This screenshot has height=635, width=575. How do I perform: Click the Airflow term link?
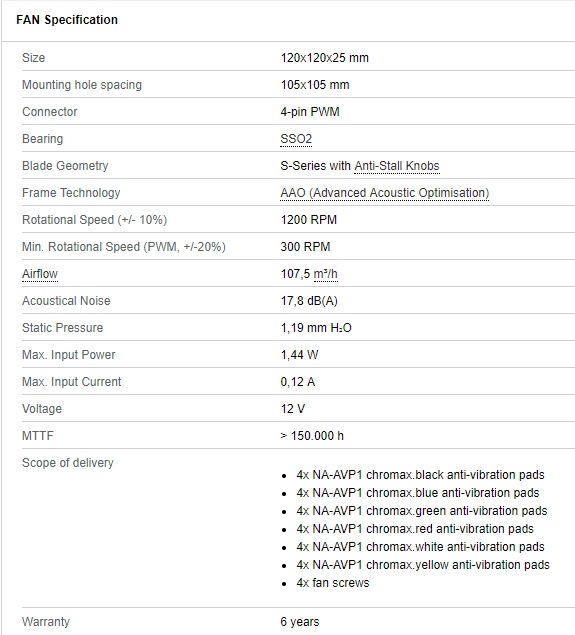tap(40, 274)
